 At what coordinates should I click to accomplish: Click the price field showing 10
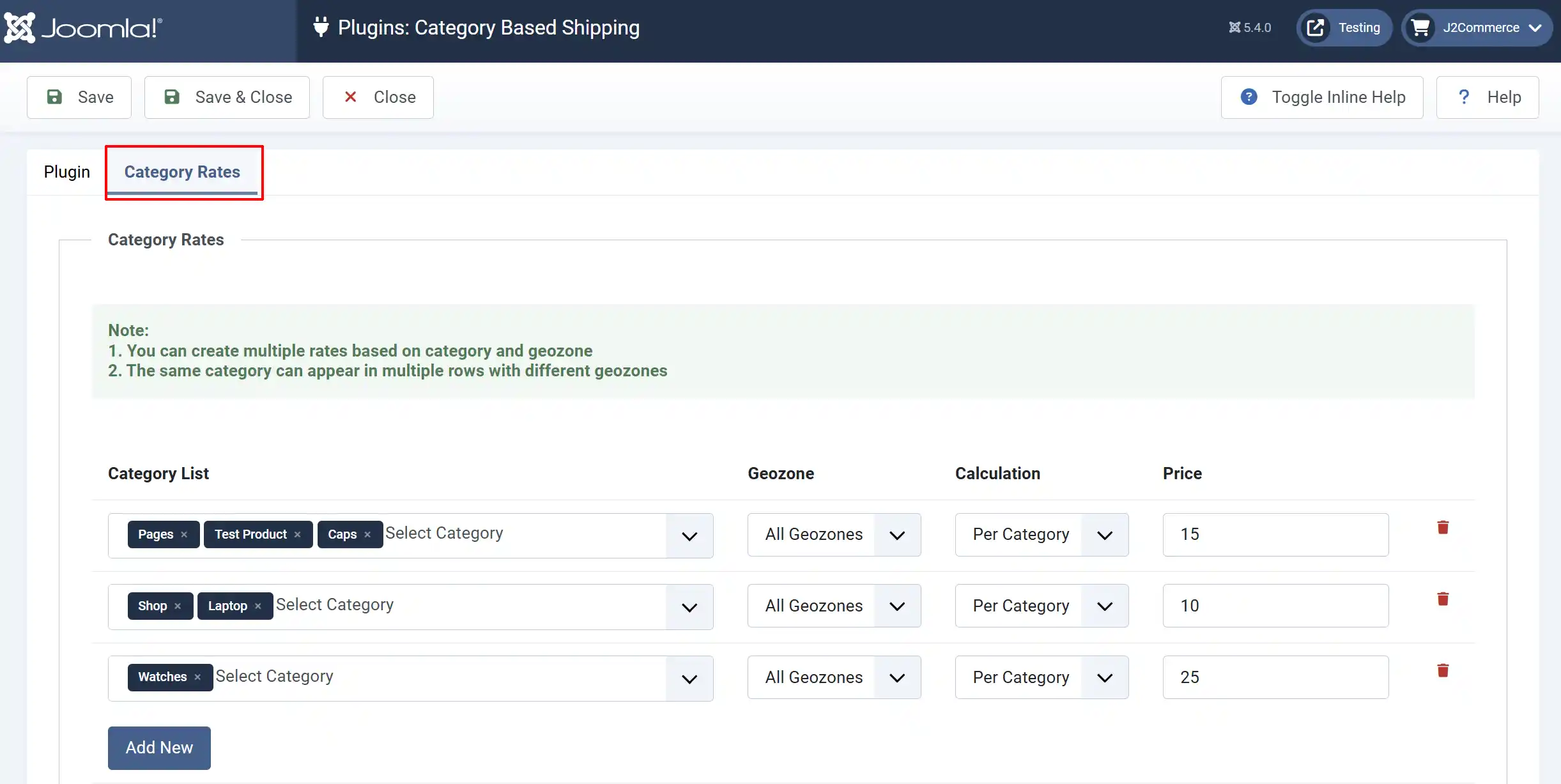(x=1275, y=606)
